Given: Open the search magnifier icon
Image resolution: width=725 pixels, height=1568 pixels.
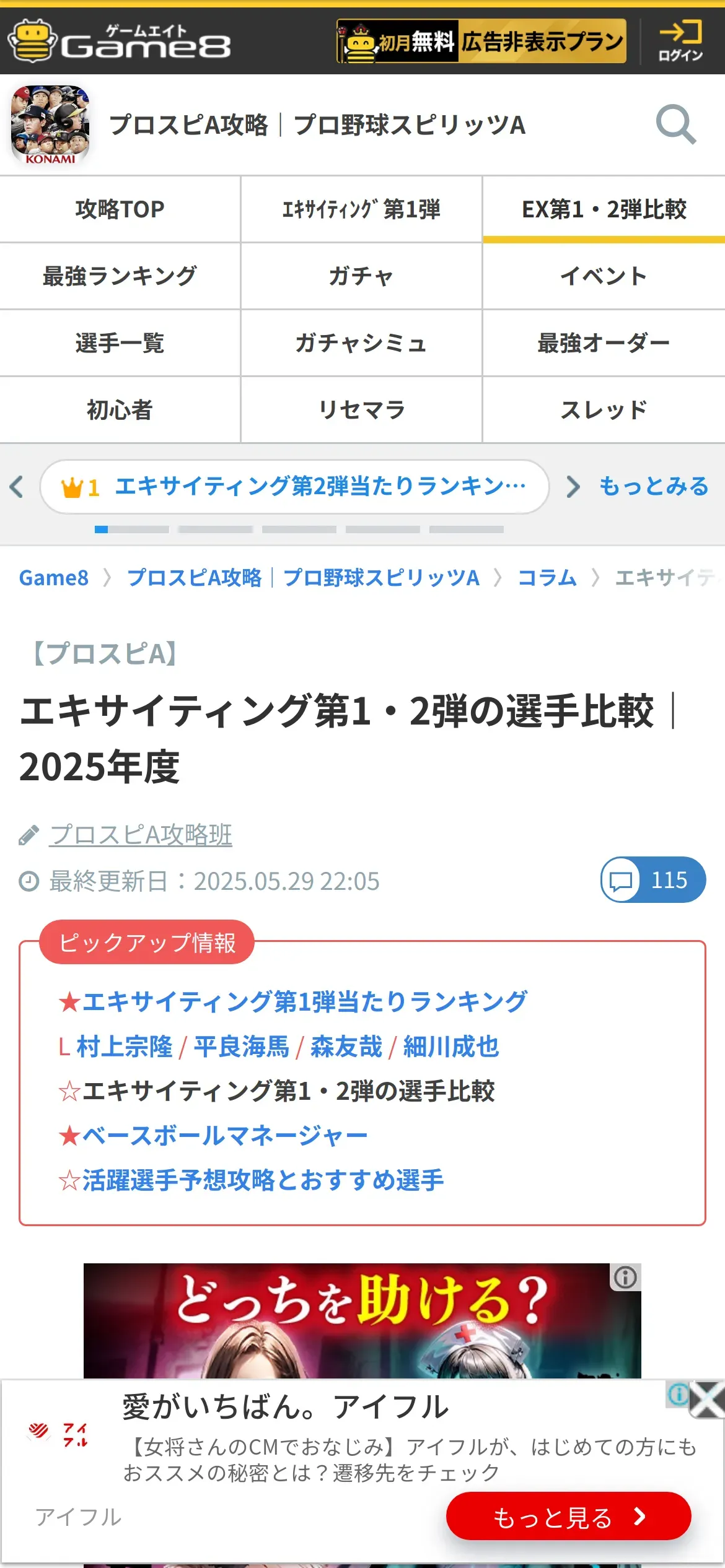Looking at the screenshot, I should [x=676, y=124].
